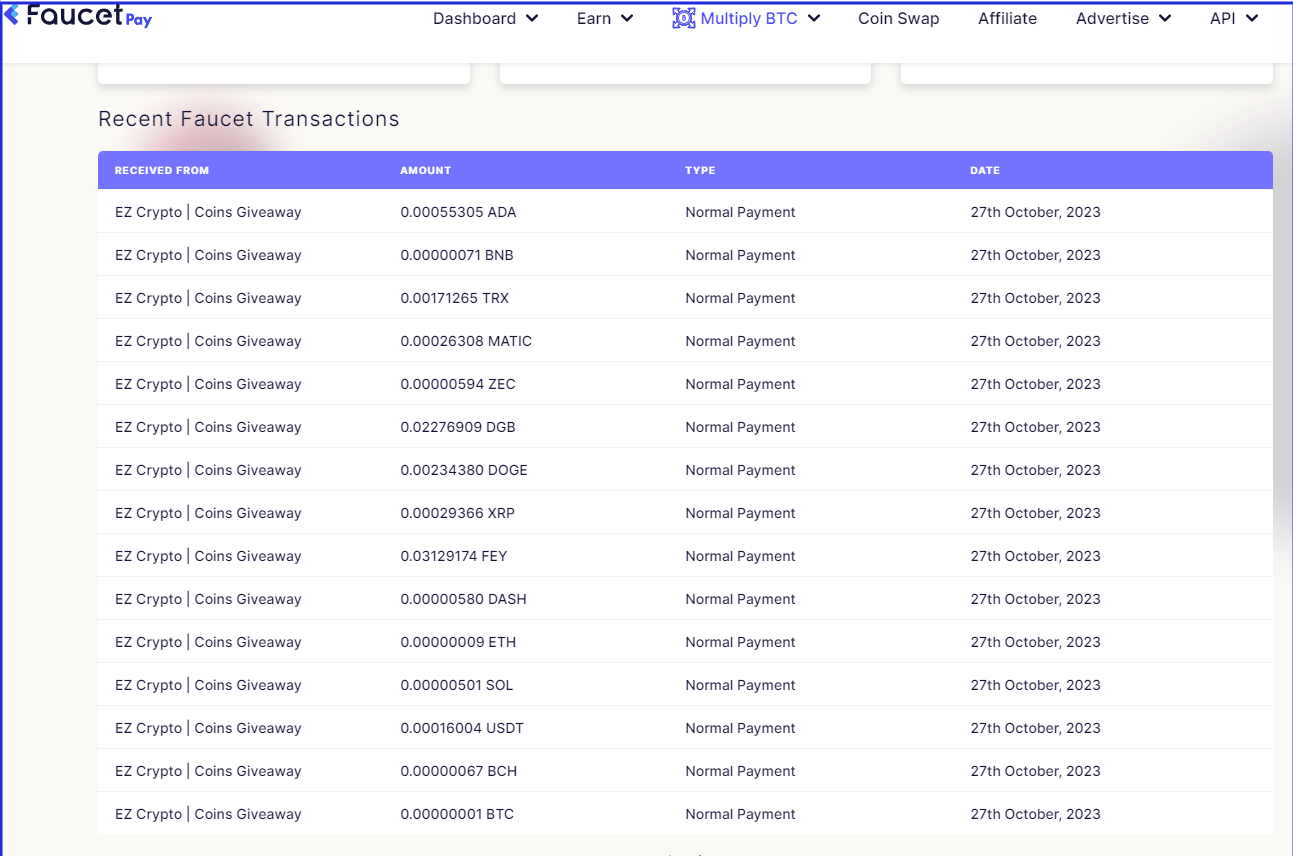1293x856 pixels.
Task: Expand the Advertise dropdown chevron
Action: point(1164,18)
